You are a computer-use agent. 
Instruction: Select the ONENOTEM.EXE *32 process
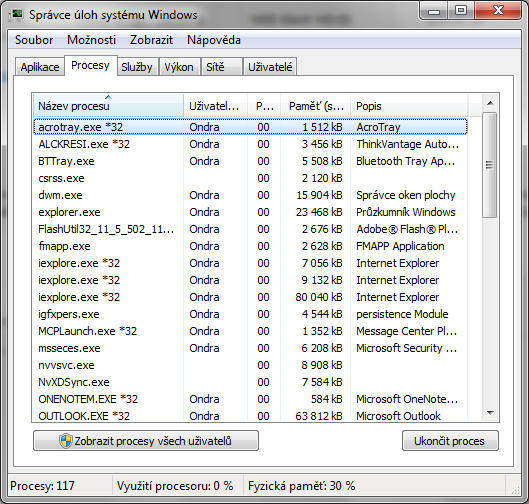click(250, 399)
